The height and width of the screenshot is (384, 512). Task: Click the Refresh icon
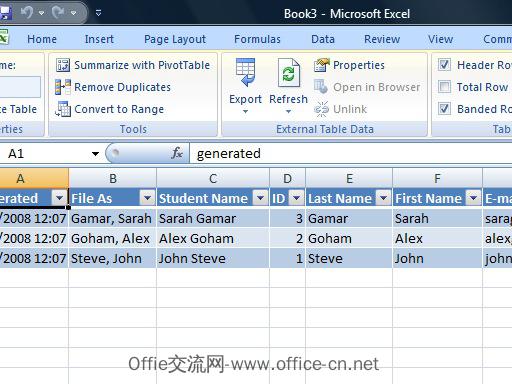coord(289,73)
